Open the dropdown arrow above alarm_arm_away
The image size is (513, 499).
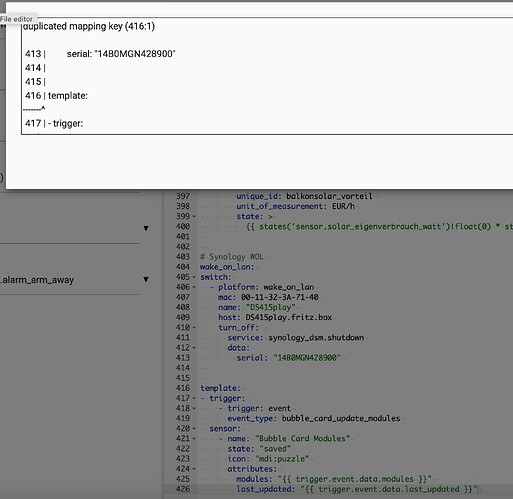click(146, 228)
